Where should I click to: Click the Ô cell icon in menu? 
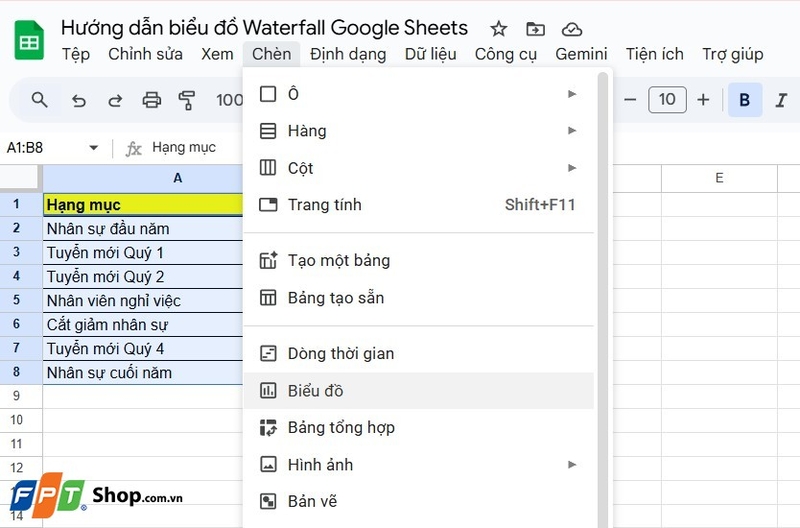[268, 94]
